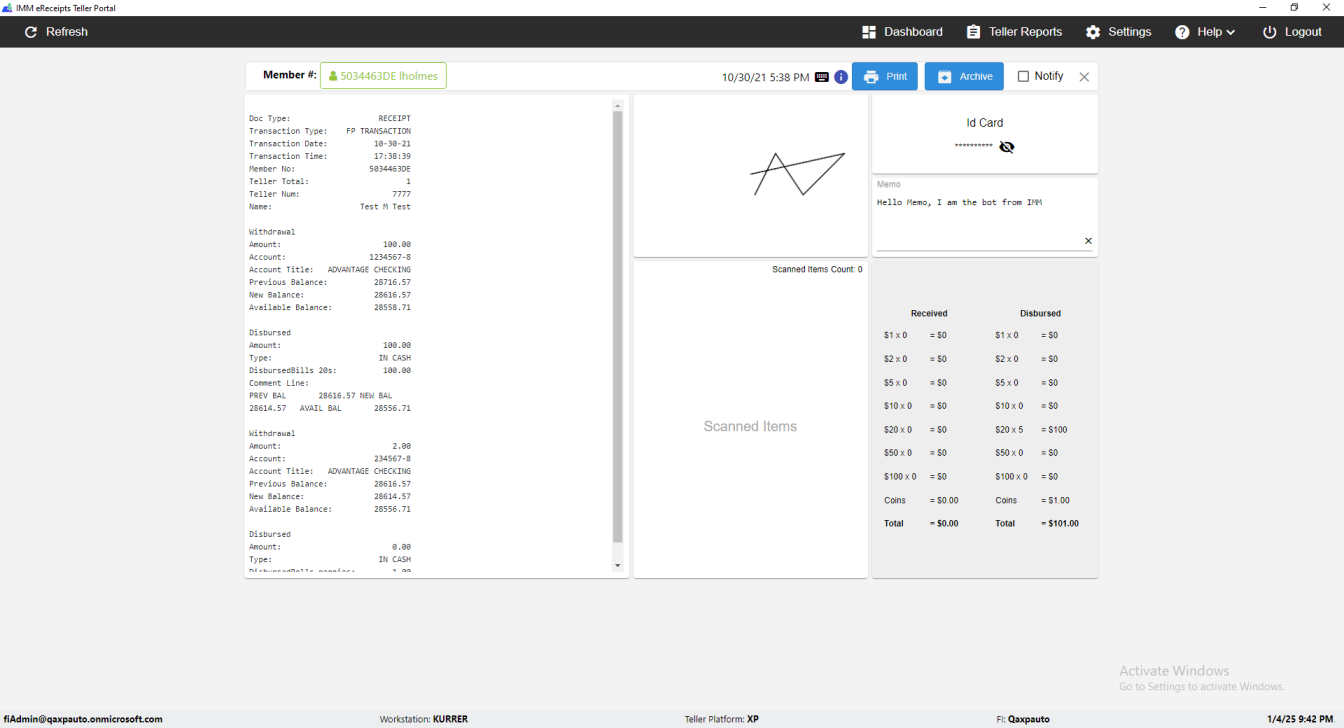Click 'Scanned Items Count: 0' text

[817, 269]
